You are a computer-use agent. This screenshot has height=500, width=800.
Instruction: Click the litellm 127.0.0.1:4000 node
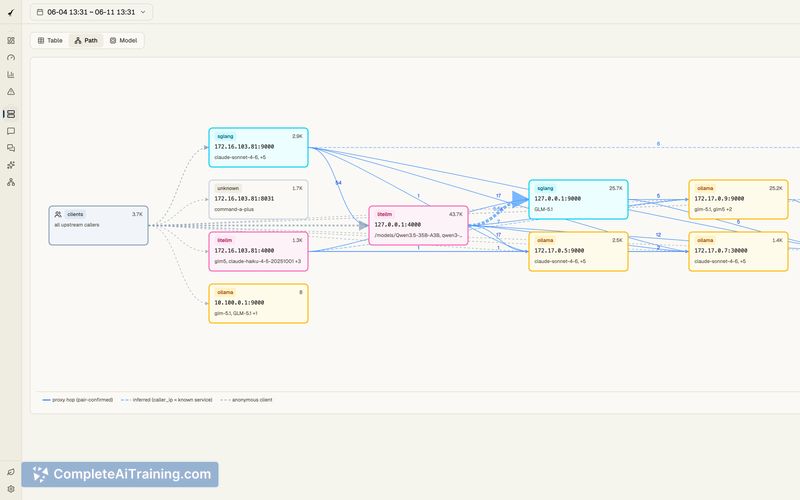(418, 226)
